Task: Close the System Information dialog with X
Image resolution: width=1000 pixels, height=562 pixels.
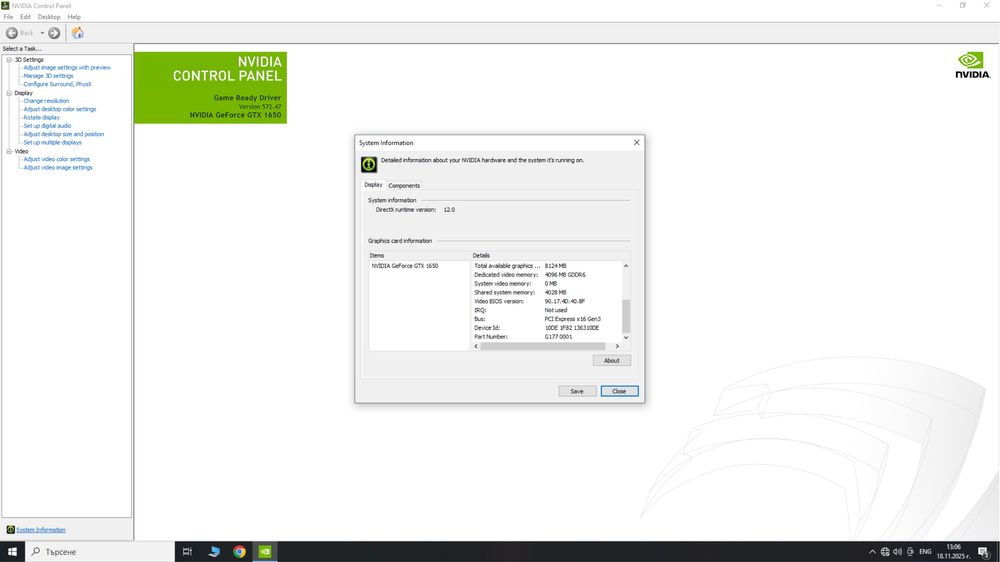Action: click(x=636, y=143)
